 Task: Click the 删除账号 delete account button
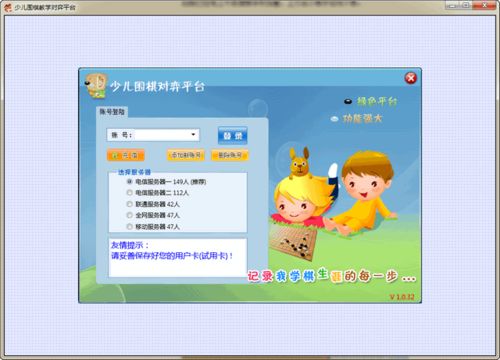[230, 155]
